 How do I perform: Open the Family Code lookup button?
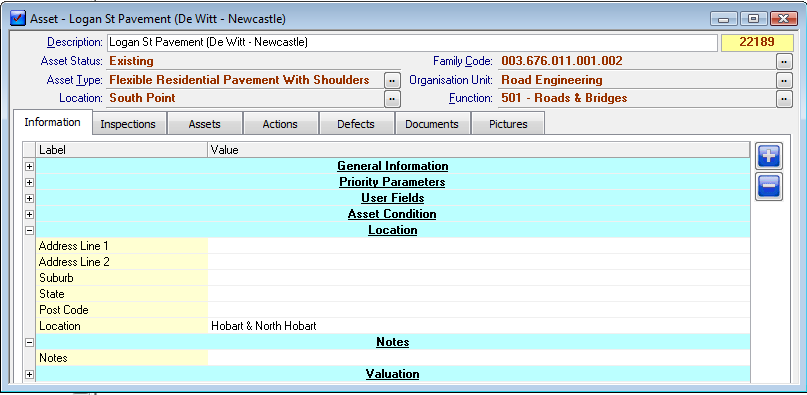(784, 62)
